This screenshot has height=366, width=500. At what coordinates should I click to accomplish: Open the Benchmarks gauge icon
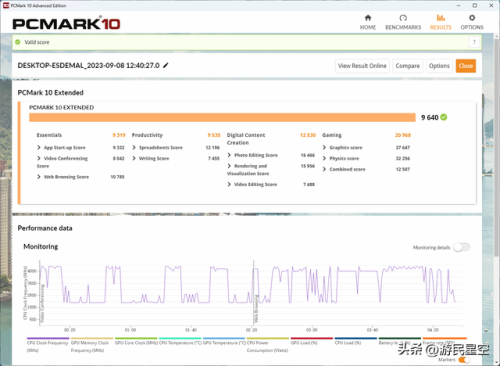pyautogui.click(x=403, y=18)
